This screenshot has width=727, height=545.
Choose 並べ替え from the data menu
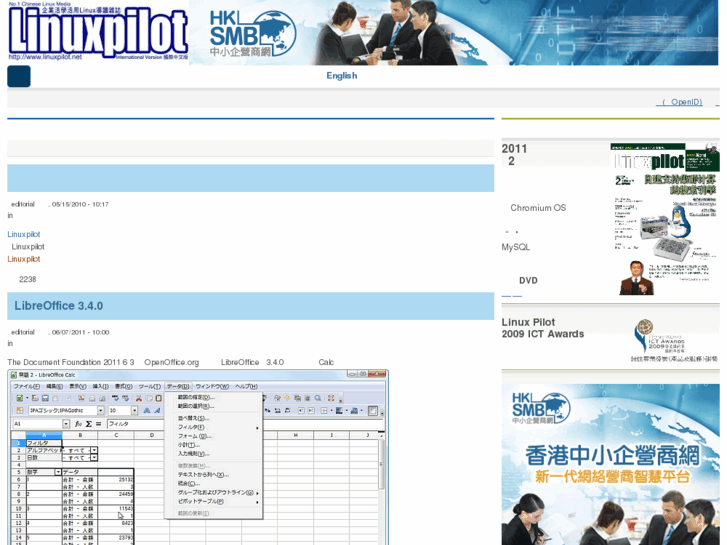(193, 418)
